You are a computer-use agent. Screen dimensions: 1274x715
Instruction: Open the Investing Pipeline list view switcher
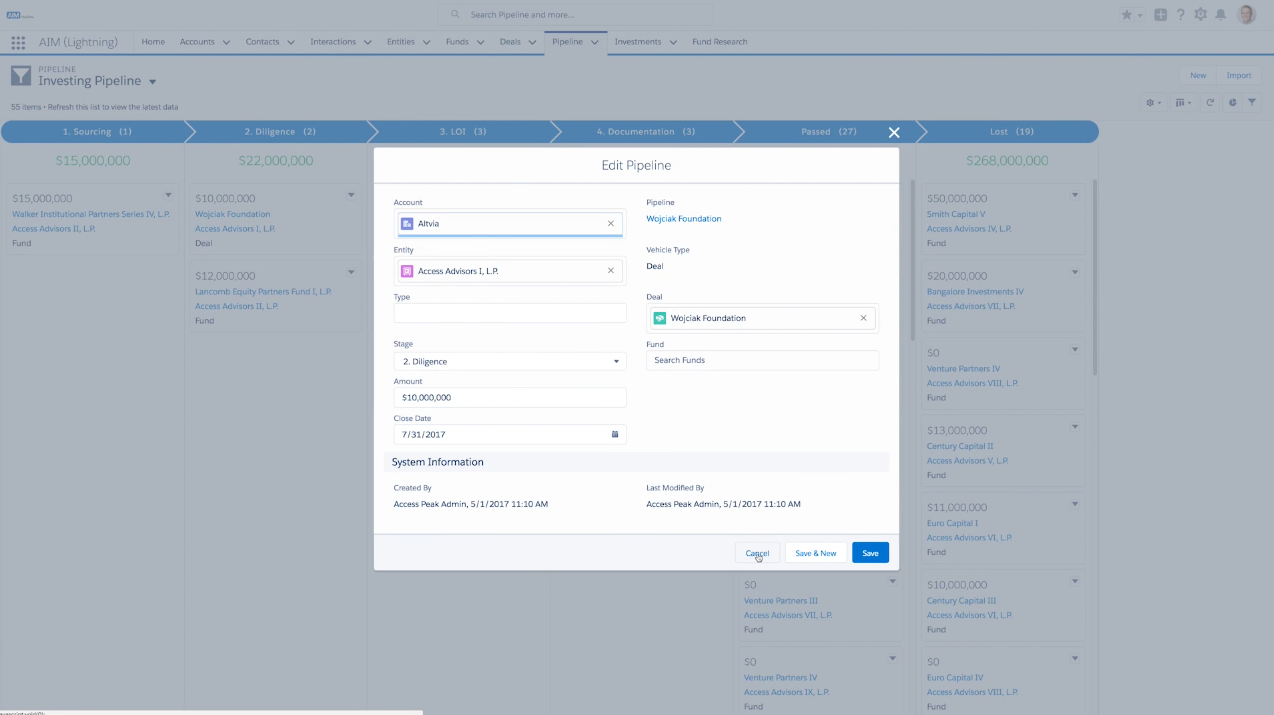pos(153,82)
